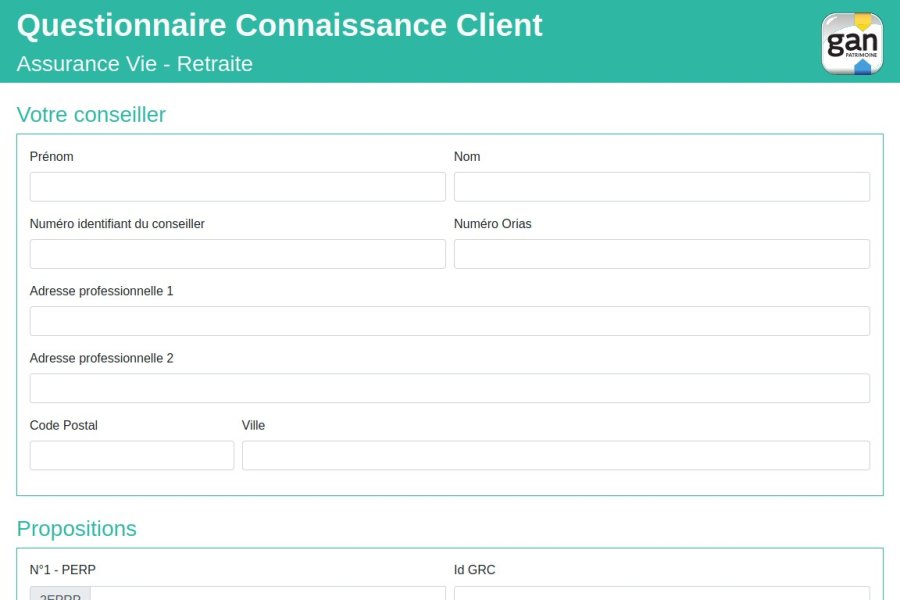Click the Adresse professionnelle 2 input
Image resolution: width=900 pixels, height=600 pixels.
449,388
